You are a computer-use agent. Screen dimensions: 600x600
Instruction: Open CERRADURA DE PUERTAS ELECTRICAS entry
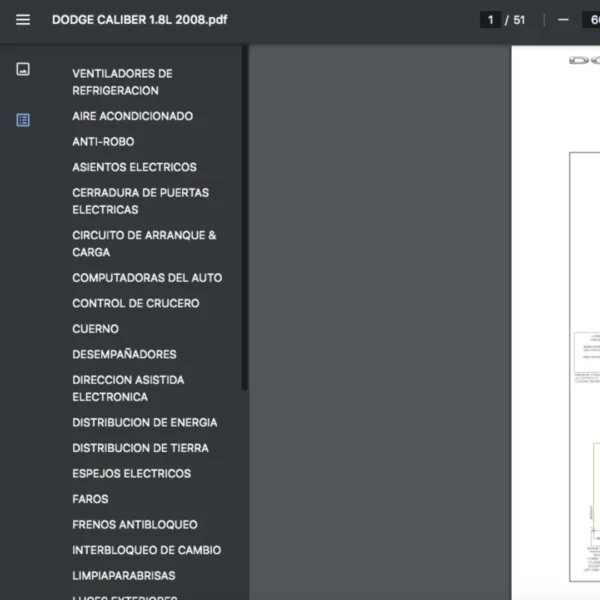[140, 201]
